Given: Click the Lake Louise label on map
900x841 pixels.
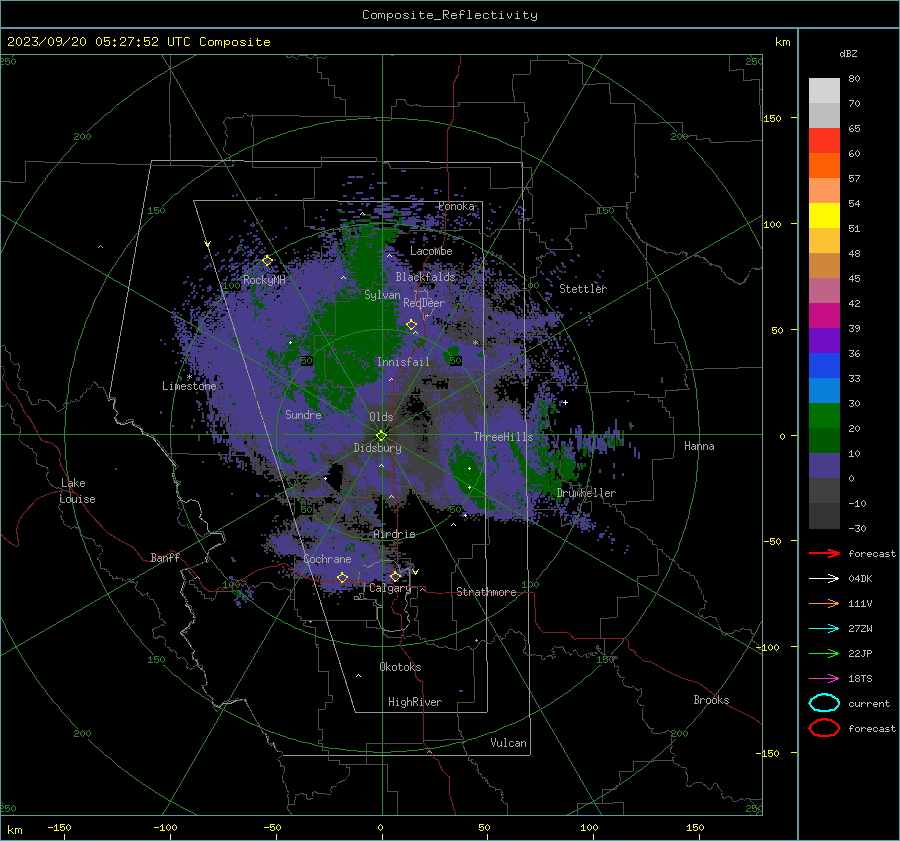Looking at the screenshot, I should click(x=77, y=491).
